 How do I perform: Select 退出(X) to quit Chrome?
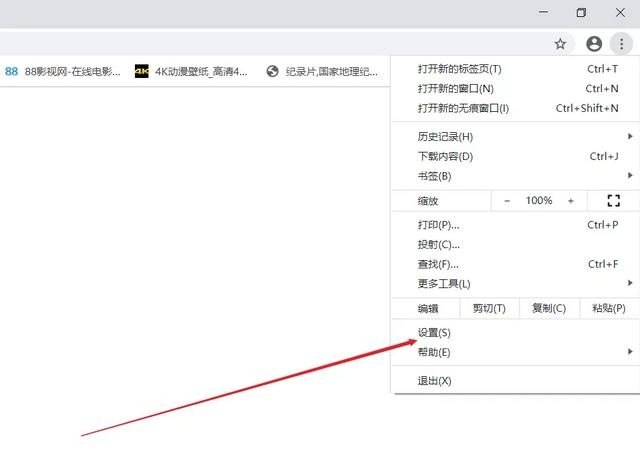[516, 381]
